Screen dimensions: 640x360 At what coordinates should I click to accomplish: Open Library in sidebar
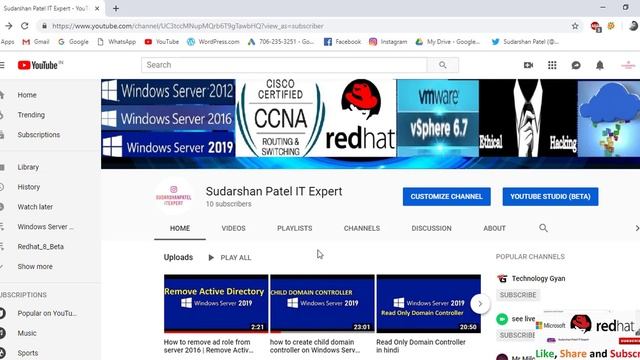(28, 167)
